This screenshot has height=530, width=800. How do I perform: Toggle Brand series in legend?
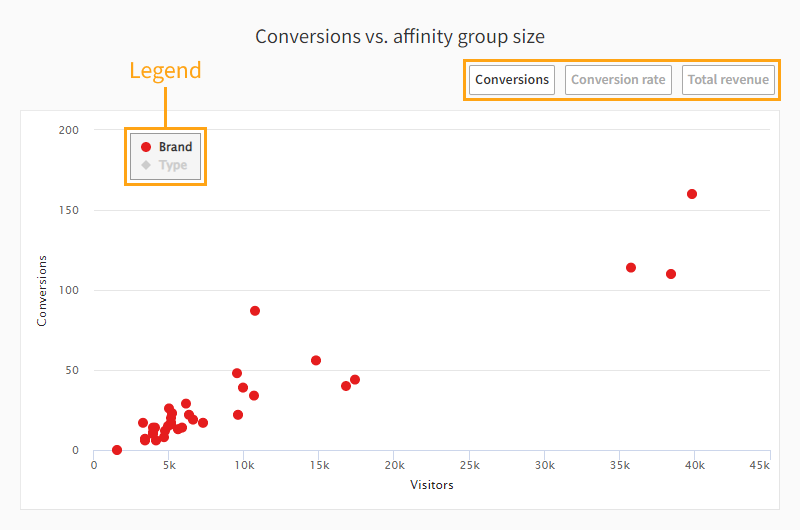coord(175,147)
